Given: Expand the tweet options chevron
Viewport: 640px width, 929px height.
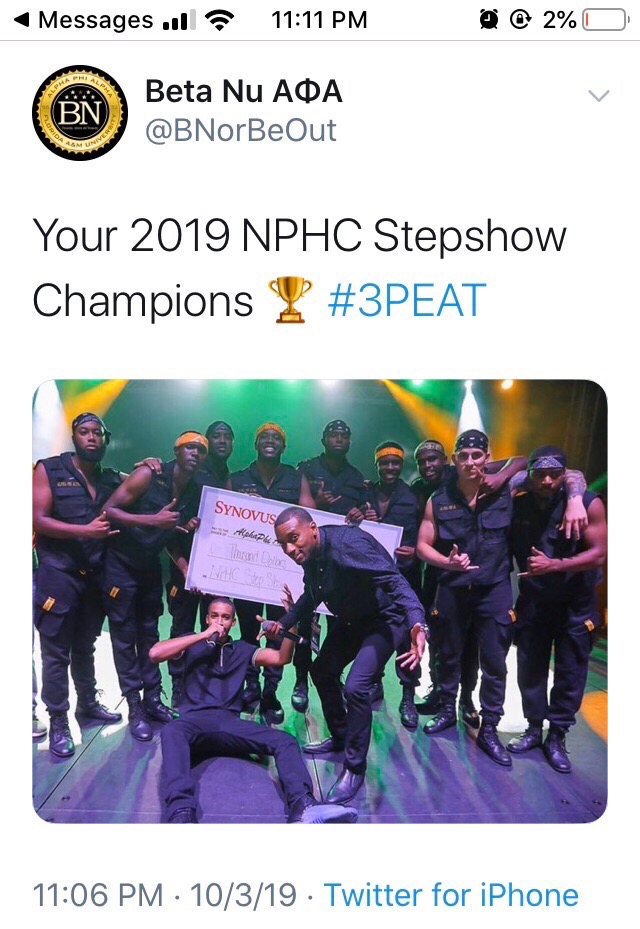Looking at the screenshot, I should (x=598, y=96).
